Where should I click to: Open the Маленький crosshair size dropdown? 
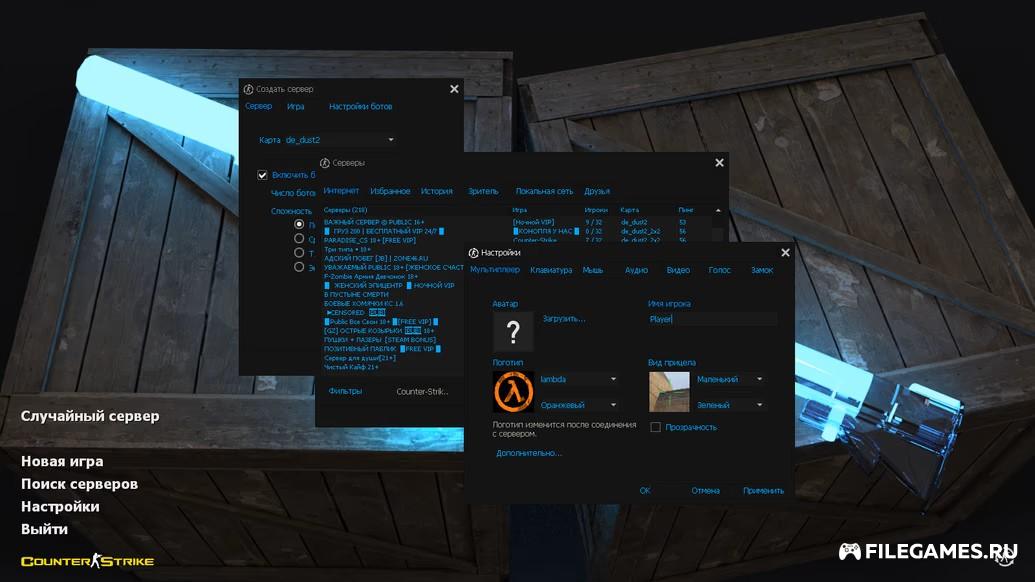coord(730,379)
